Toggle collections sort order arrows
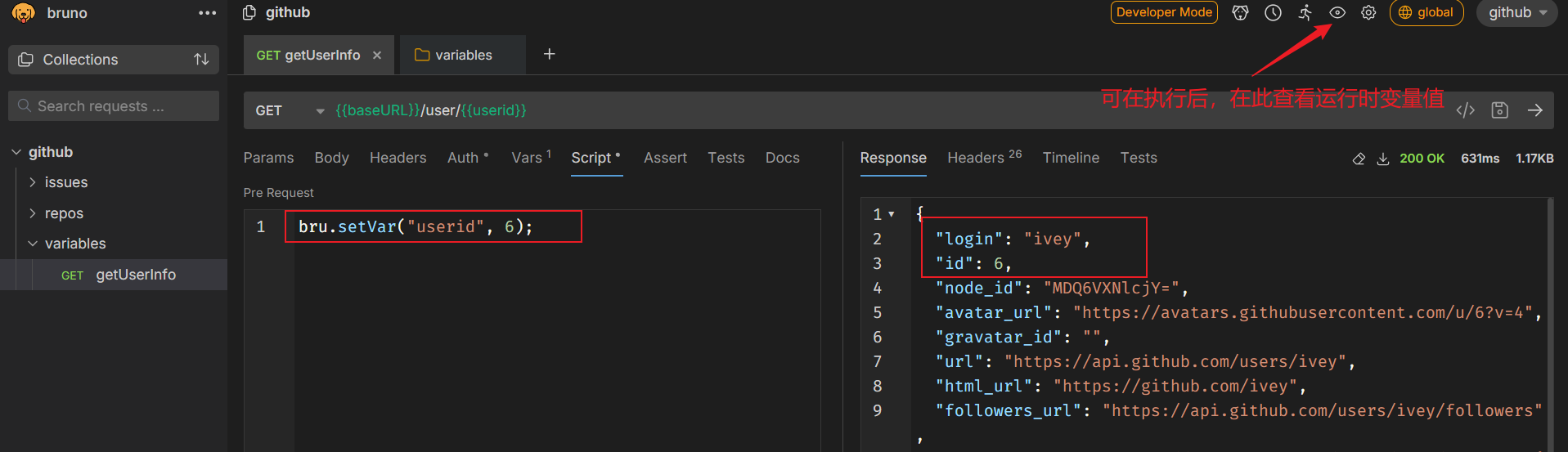The width and height of the screenshot is (1568, 452). [201, 60]
